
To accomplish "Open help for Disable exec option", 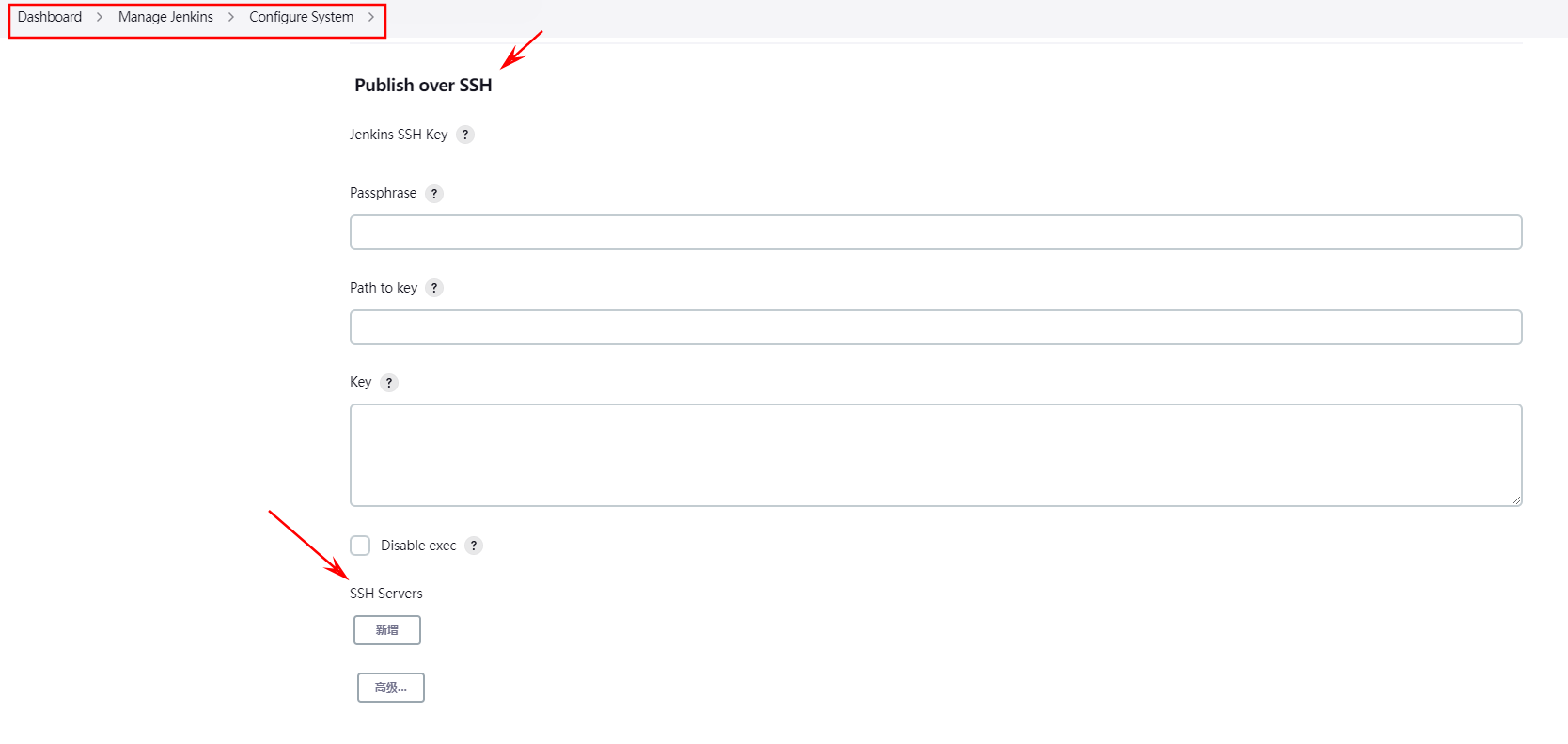I will (474, 546).
